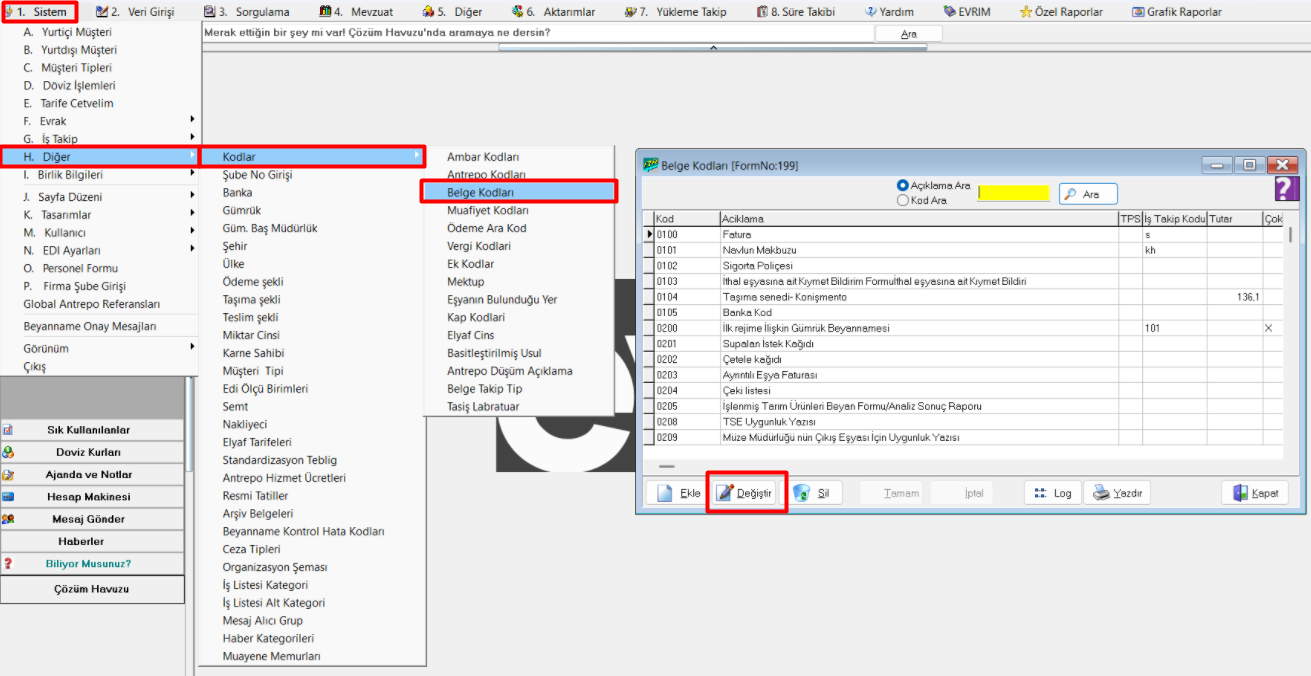Screen dimensions: 1311x676
Task: Click the yellow search input field
Action: pos(1013,194)
